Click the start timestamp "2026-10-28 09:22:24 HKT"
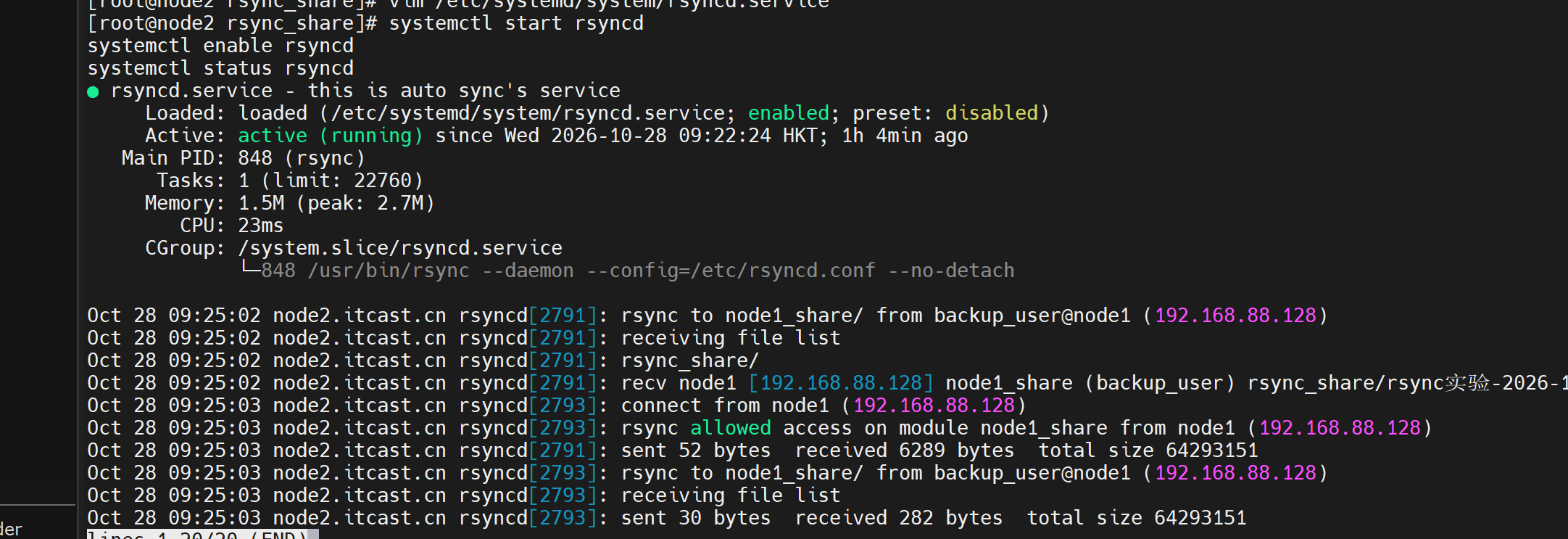This screenshot has height=539, width=1568. (x=684, y=136)
